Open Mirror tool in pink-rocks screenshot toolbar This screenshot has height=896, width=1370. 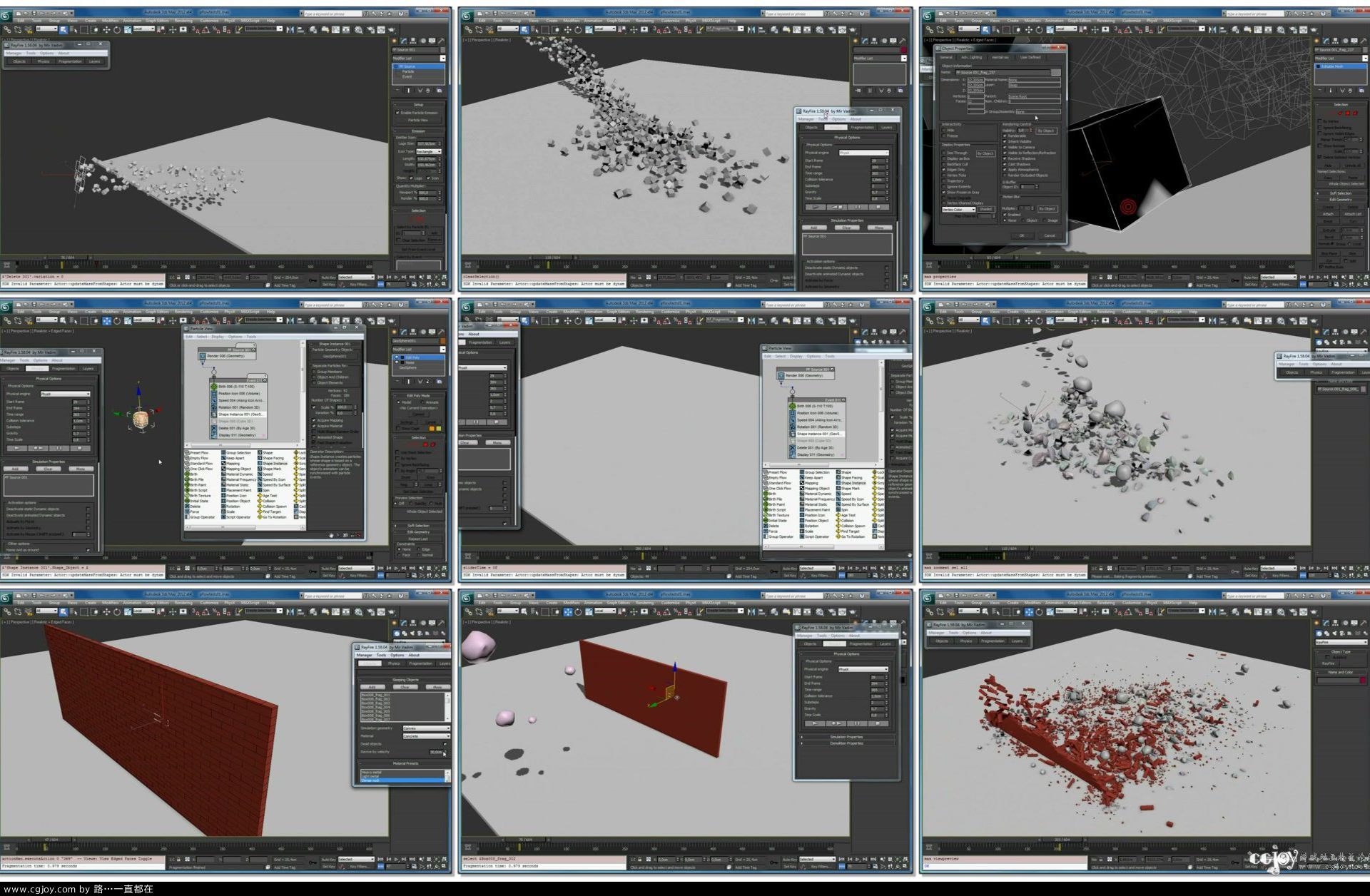751,611
